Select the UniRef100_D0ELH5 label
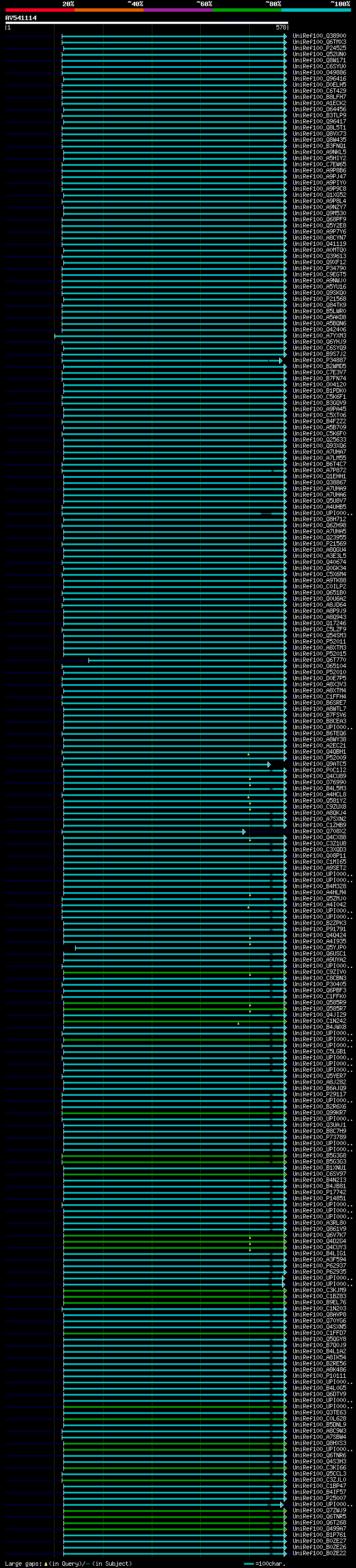The width and height of the screenshot is (356, 1568). pos(319,85)
